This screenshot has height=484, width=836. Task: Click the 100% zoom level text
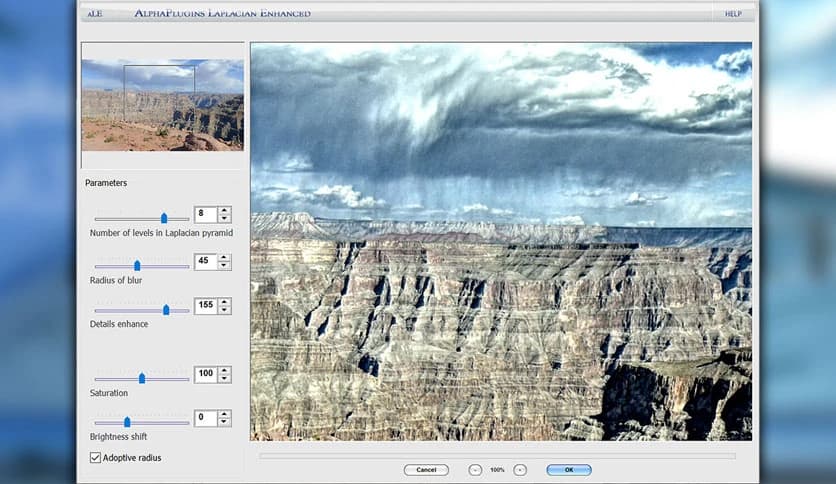point(497,470)
